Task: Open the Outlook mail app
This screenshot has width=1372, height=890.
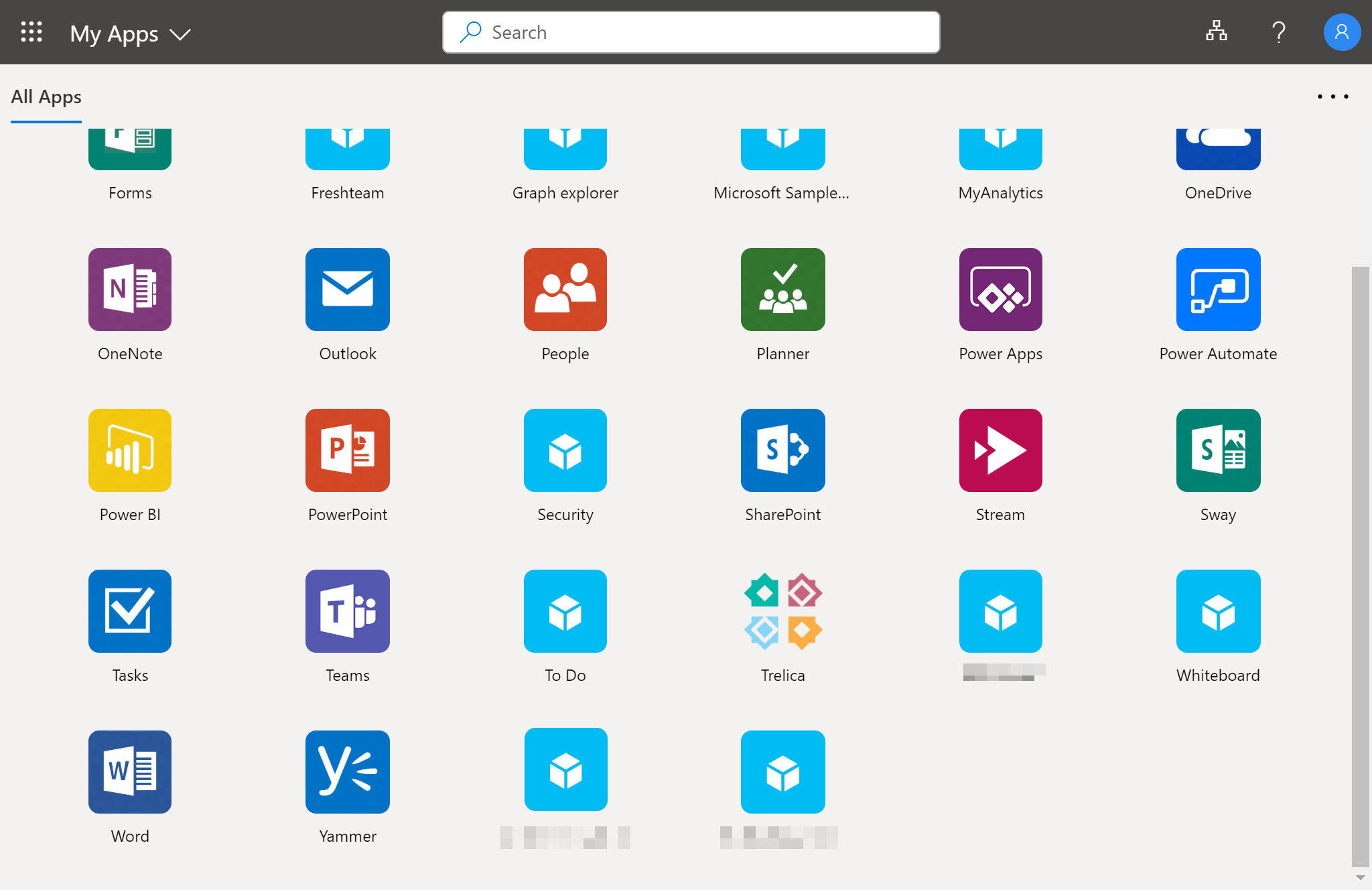Action: click(348, 290)
